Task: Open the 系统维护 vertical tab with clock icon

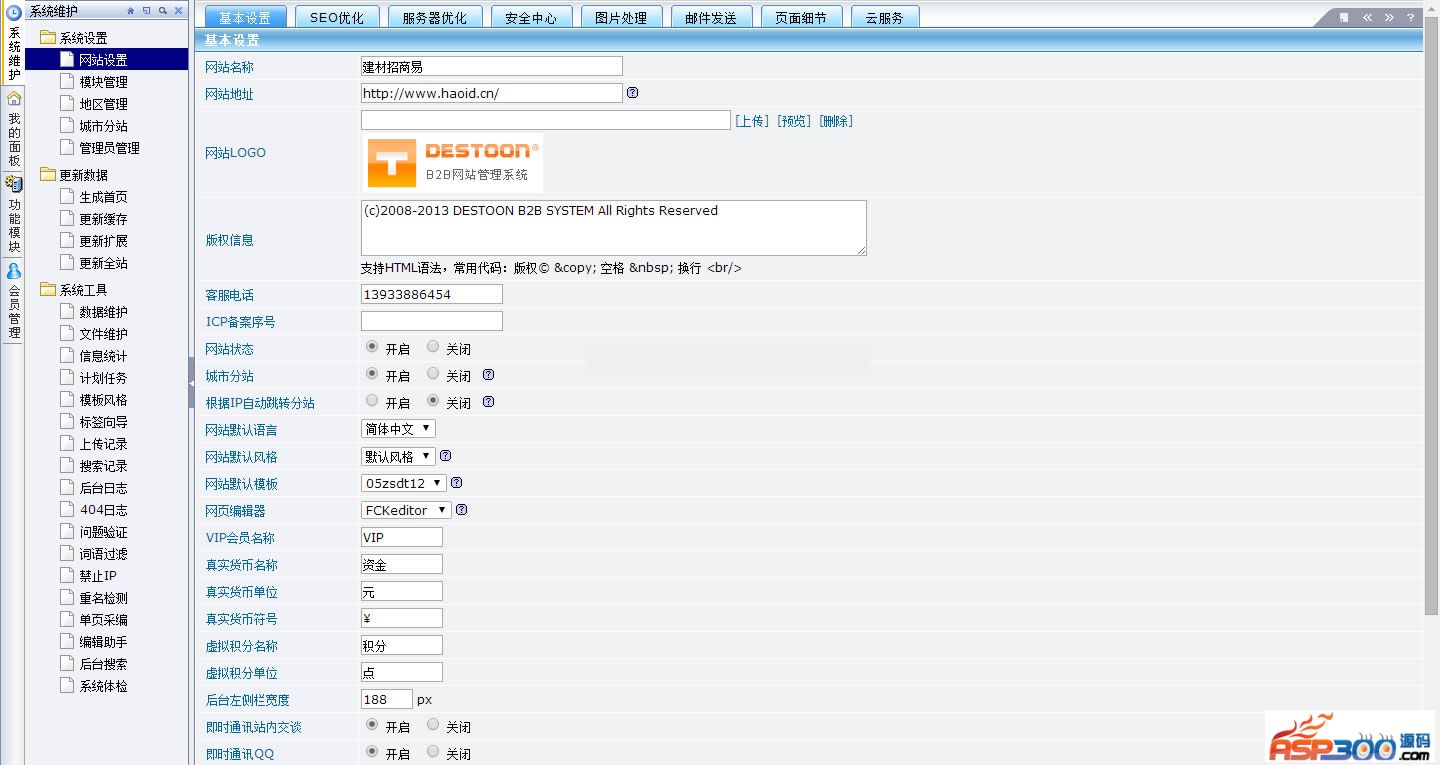Action: click(14, 45)
